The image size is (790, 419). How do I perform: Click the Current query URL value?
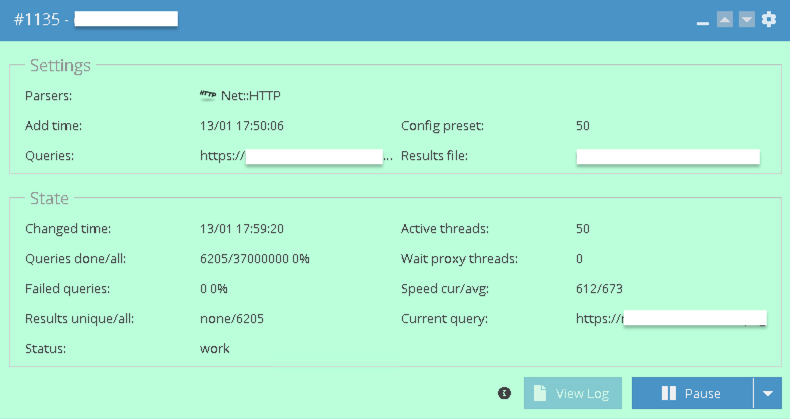pos(671,318)
